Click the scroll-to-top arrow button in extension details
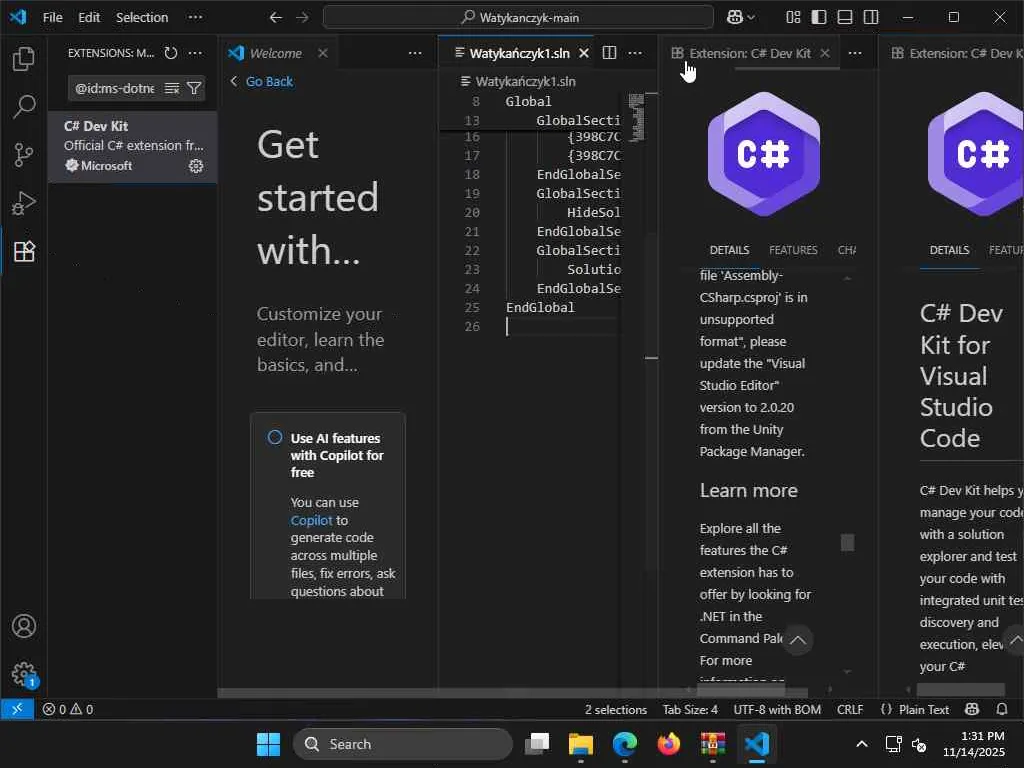The image size is (1024, 768). point(797,640)
